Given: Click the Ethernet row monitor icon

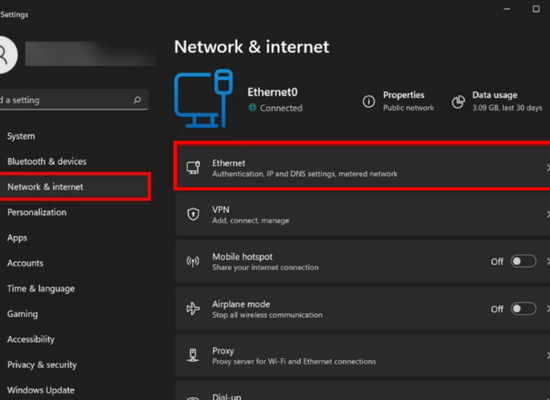Looking at the screenshot, I should pyautogui.click(x=193, y=168).
